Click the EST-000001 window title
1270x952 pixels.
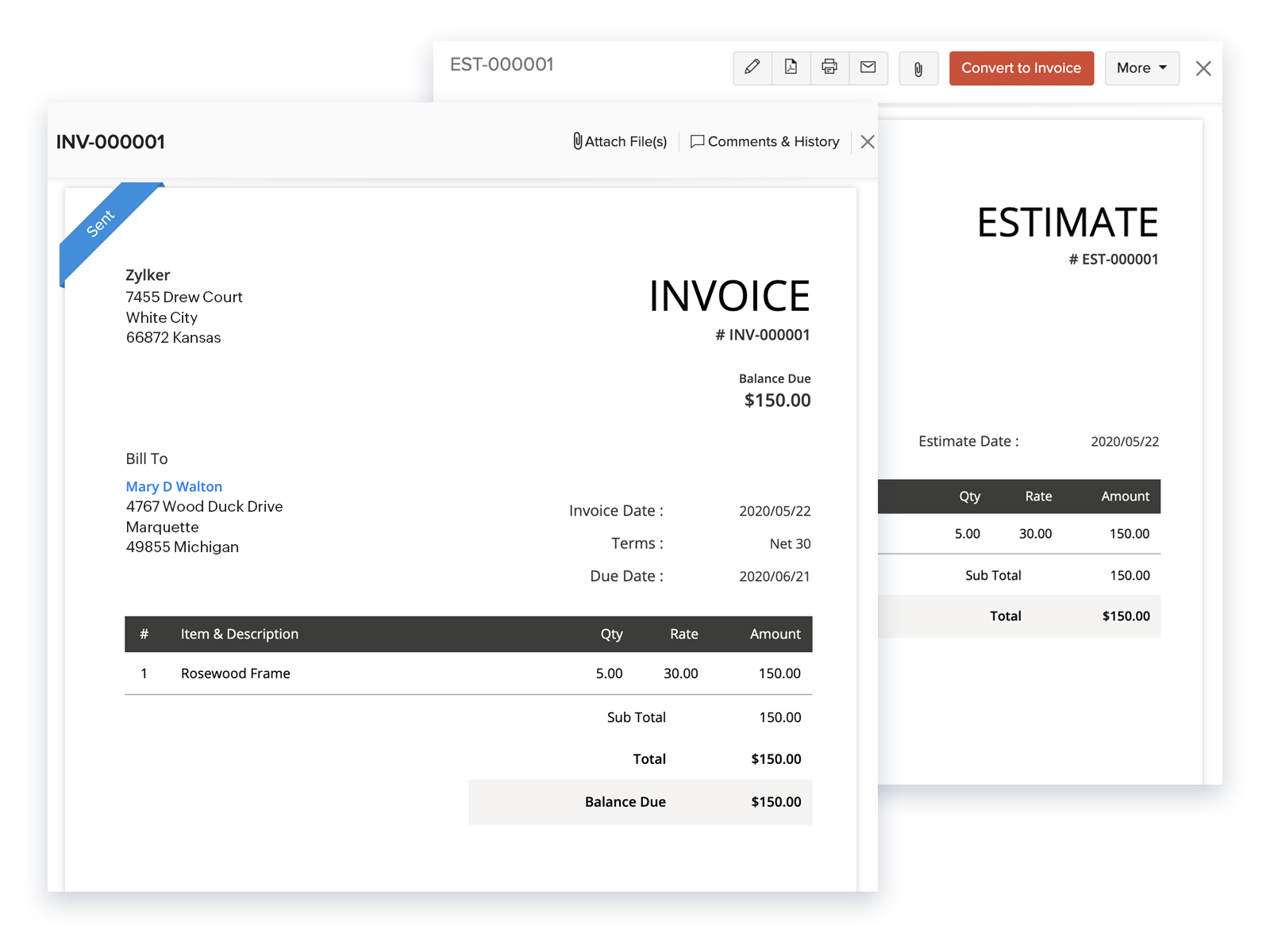502,64
